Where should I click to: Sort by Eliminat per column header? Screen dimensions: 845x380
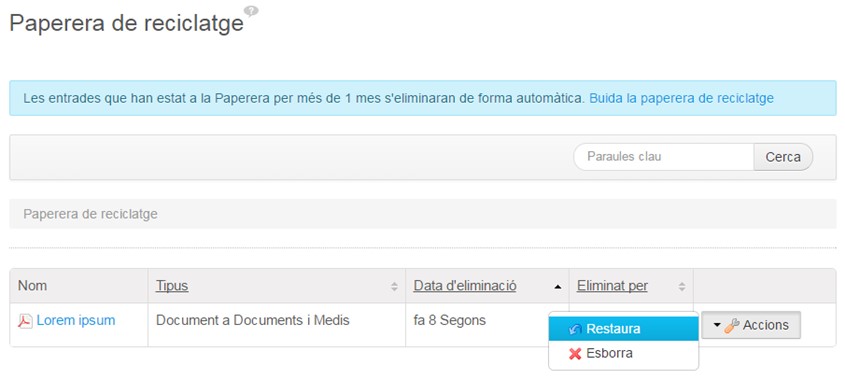click(612, 286)
